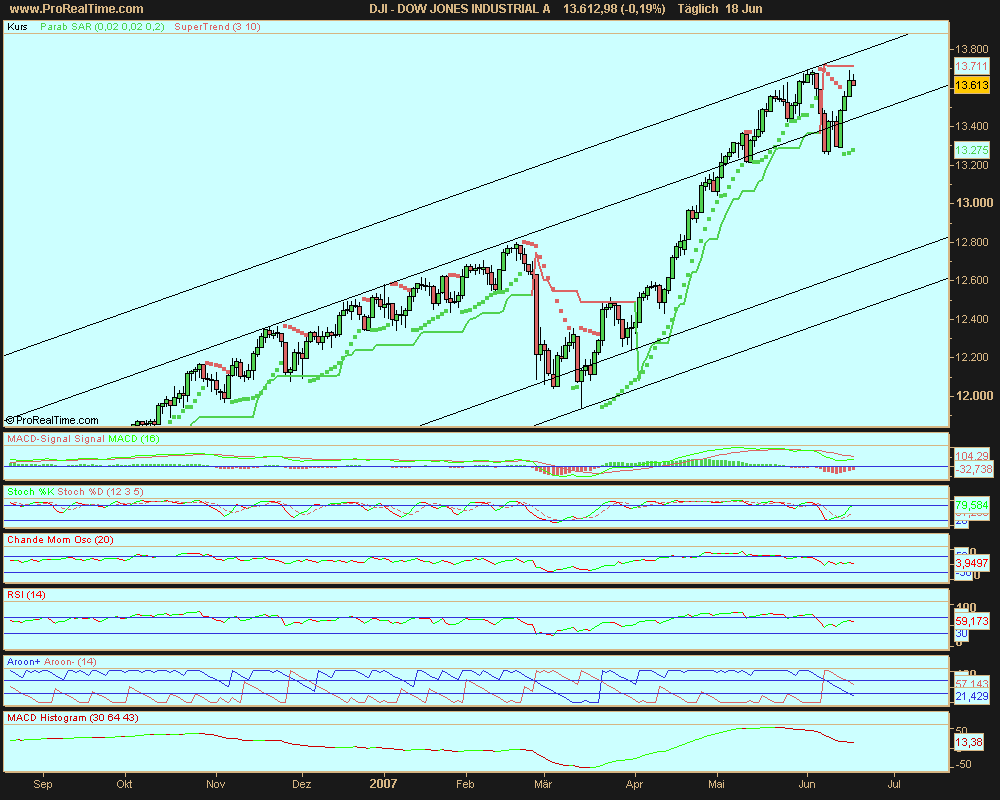This screenshot has width=1000, height=800.
Task: Click the Jun month on time axis
Action: (807, 784)
